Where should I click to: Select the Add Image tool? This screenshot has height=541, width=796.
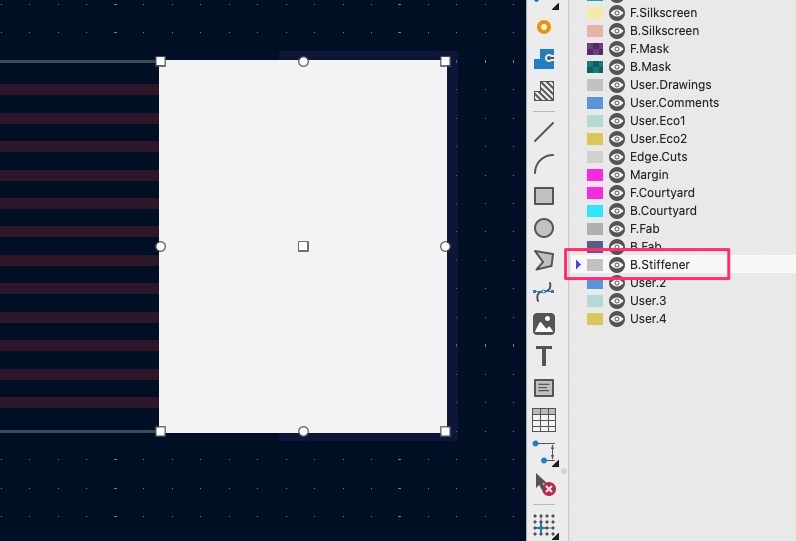[x=544, y=324]
